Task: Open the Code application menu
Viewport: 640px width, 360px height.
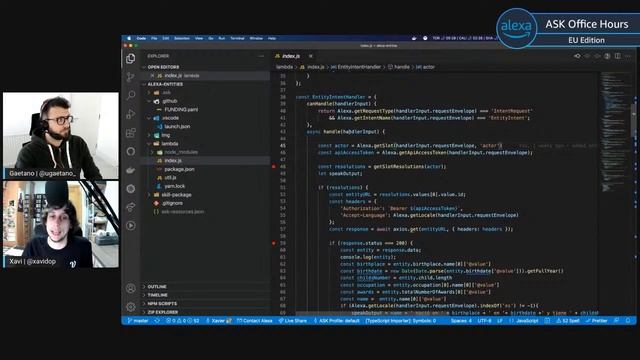Action: pyautogui.click(x=141, y=38)
